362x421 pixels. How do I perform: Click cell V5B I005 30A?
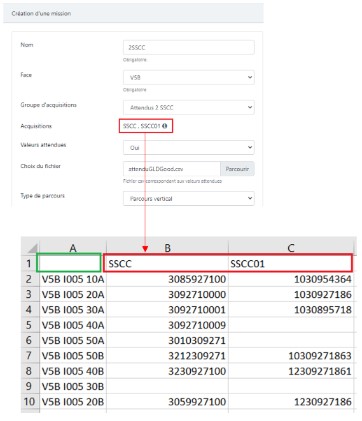[x=73, y=310]
